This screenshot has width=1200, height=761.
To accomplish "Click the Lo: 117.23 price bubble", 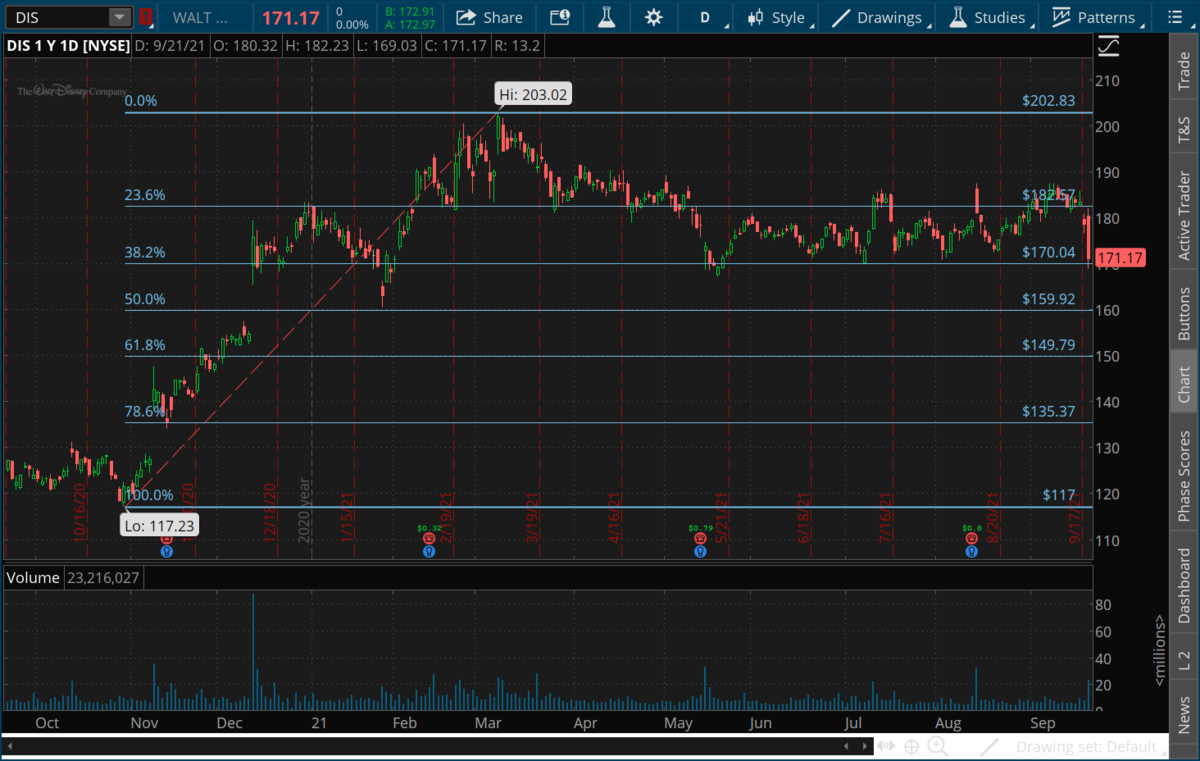I will (x=160, y=523).
